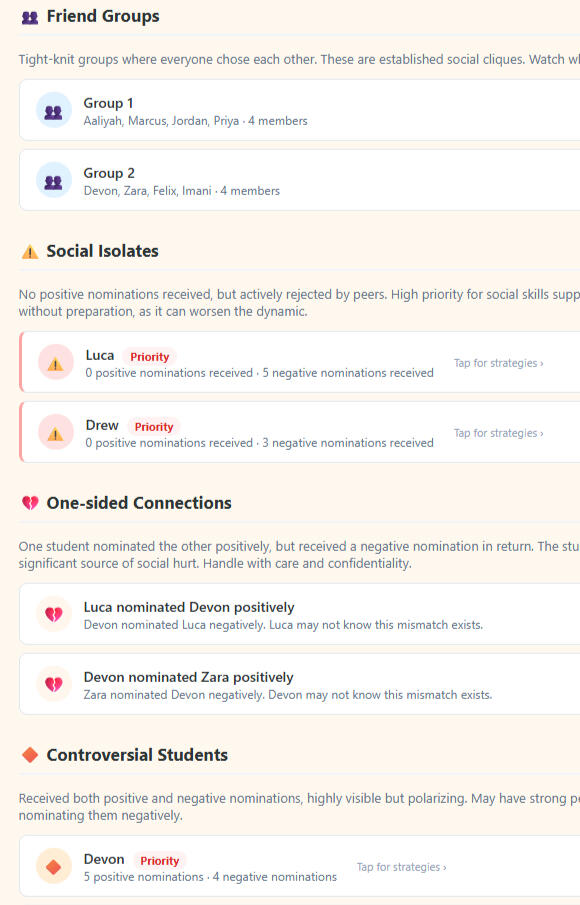Open Tap for strategies for Luca
Viewport: 580px width, 905px height.
(499, 363)
